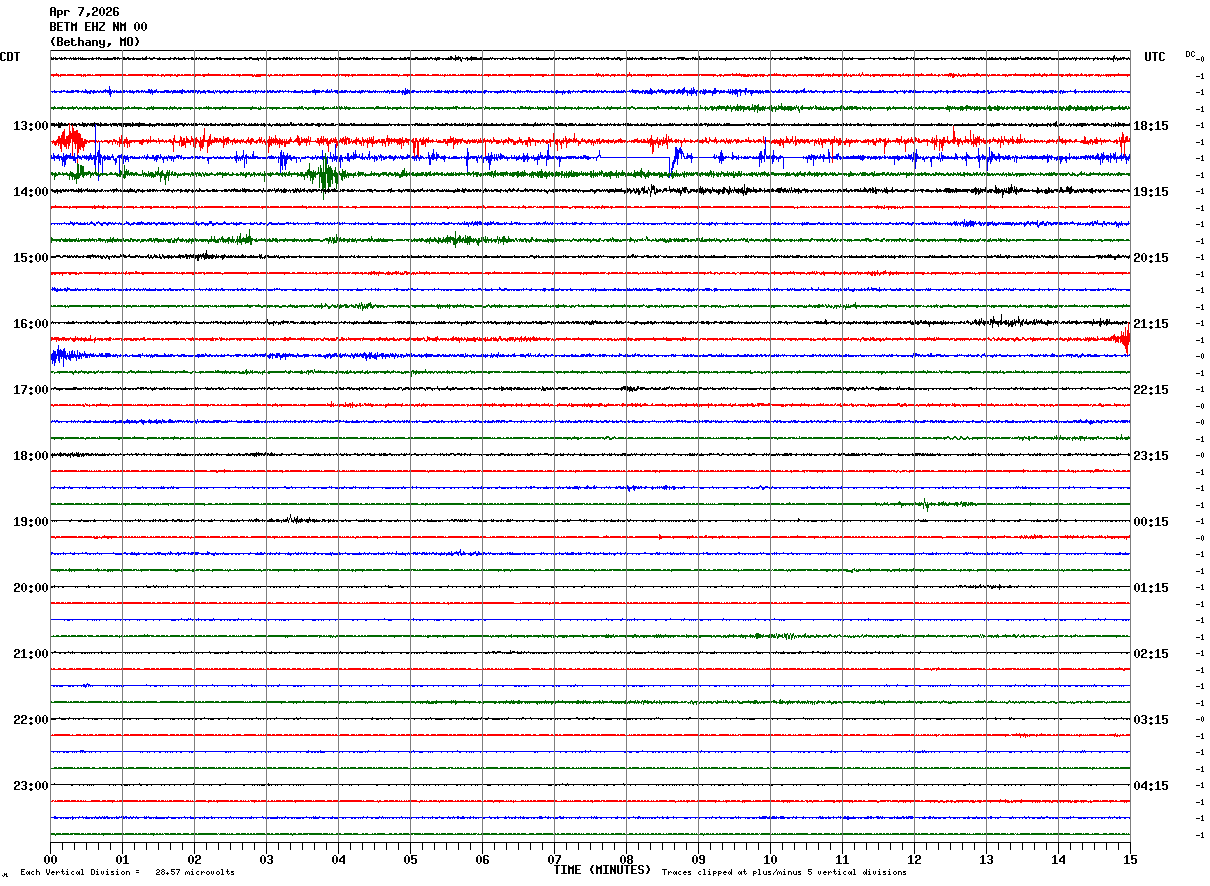
Task: Click the "02" minute axis tick
Action: 194,859
